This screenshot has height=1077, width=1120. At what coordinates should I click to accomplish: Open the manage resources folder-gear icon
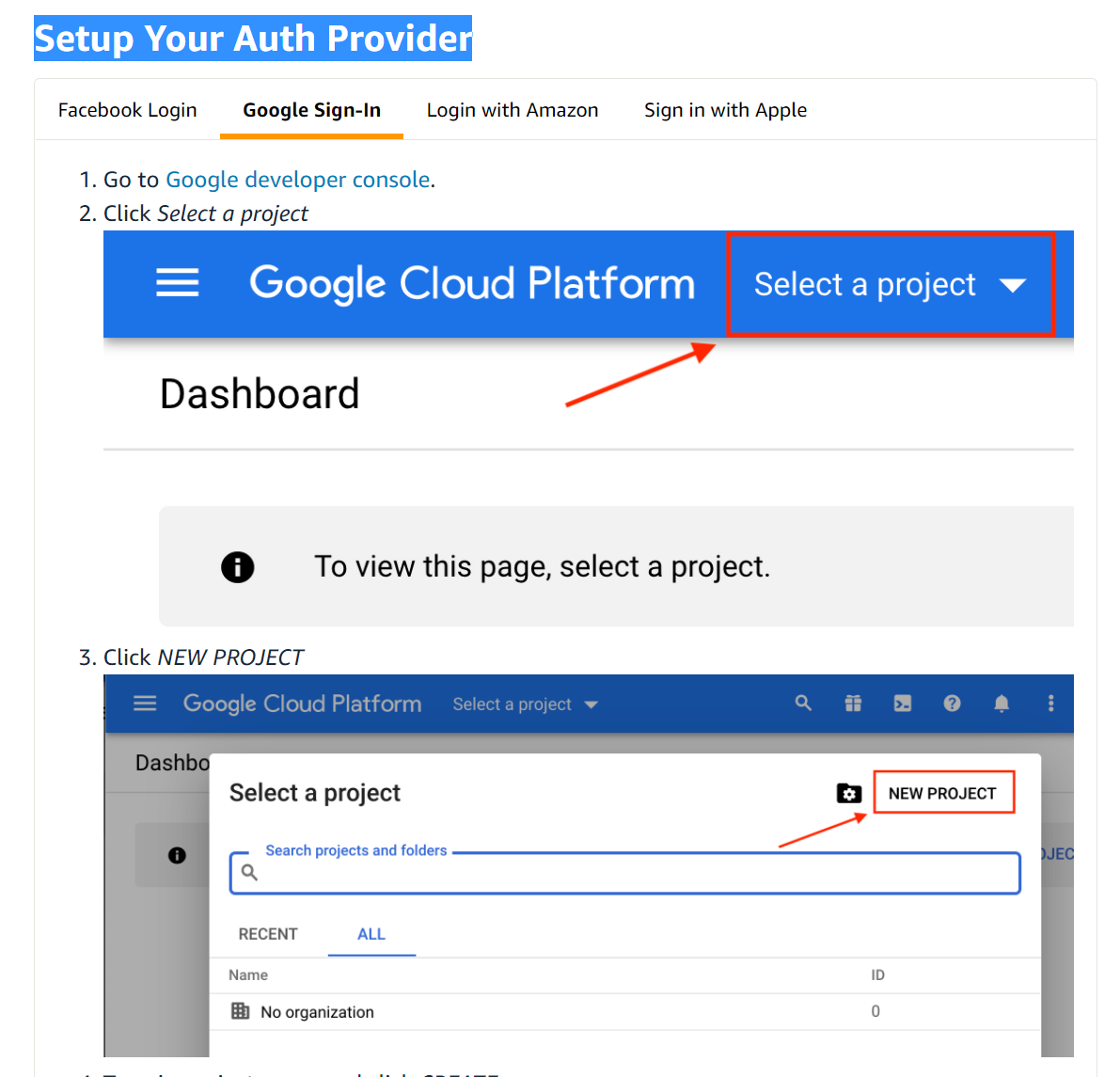(x=848, y=793)
